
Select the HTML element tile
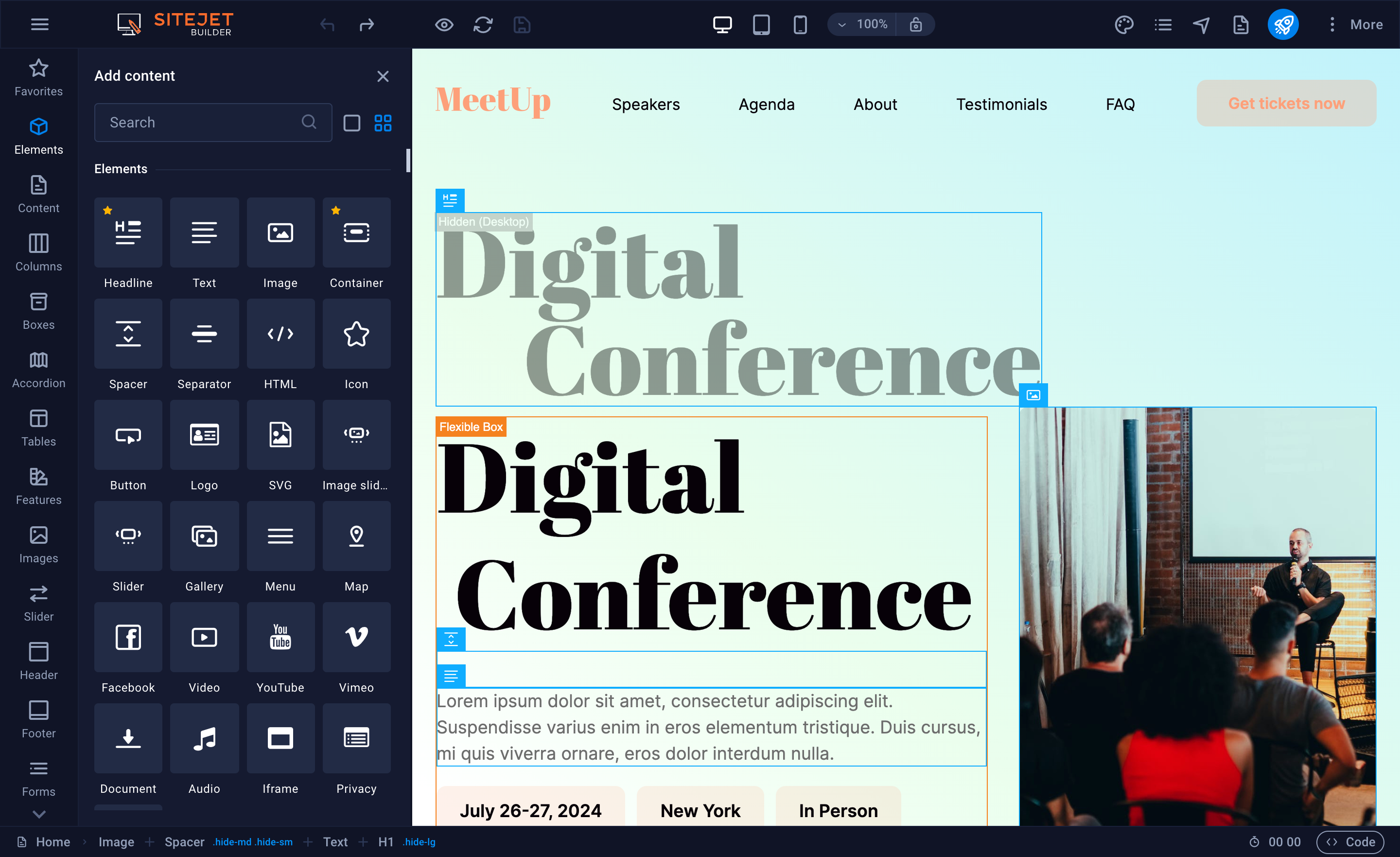(280, 334)
